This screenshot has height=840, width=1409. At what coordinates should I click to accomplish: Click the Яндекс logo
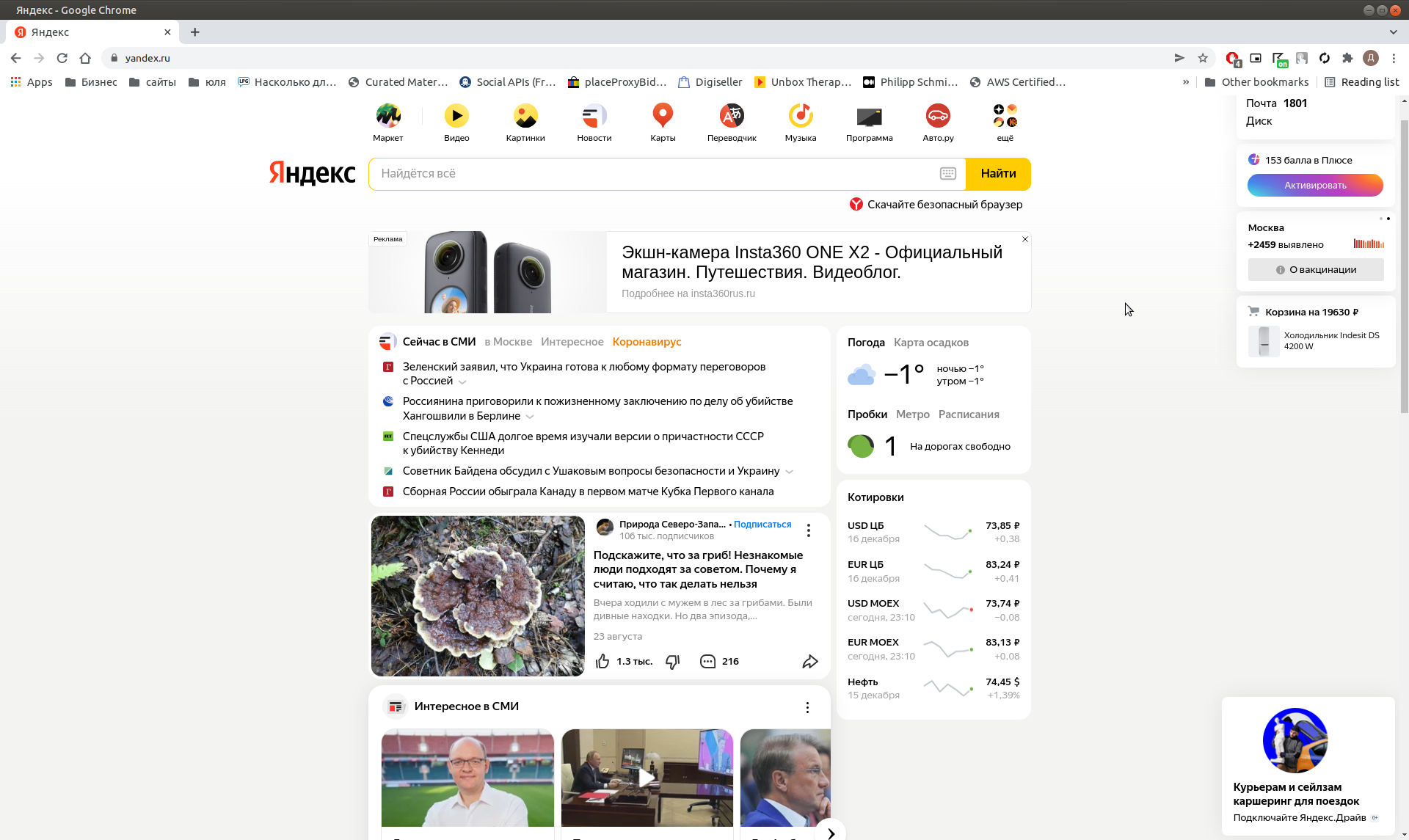coord(312,174)
